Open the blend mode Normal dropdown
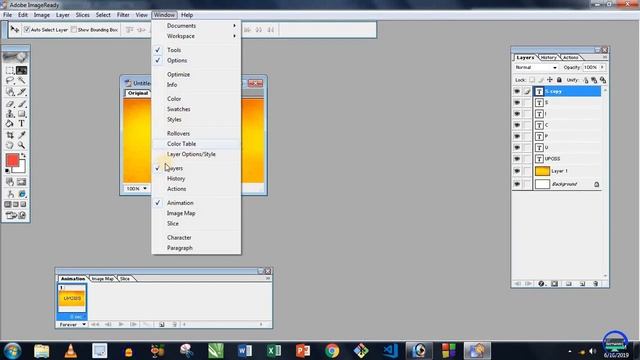 [536, 67]
